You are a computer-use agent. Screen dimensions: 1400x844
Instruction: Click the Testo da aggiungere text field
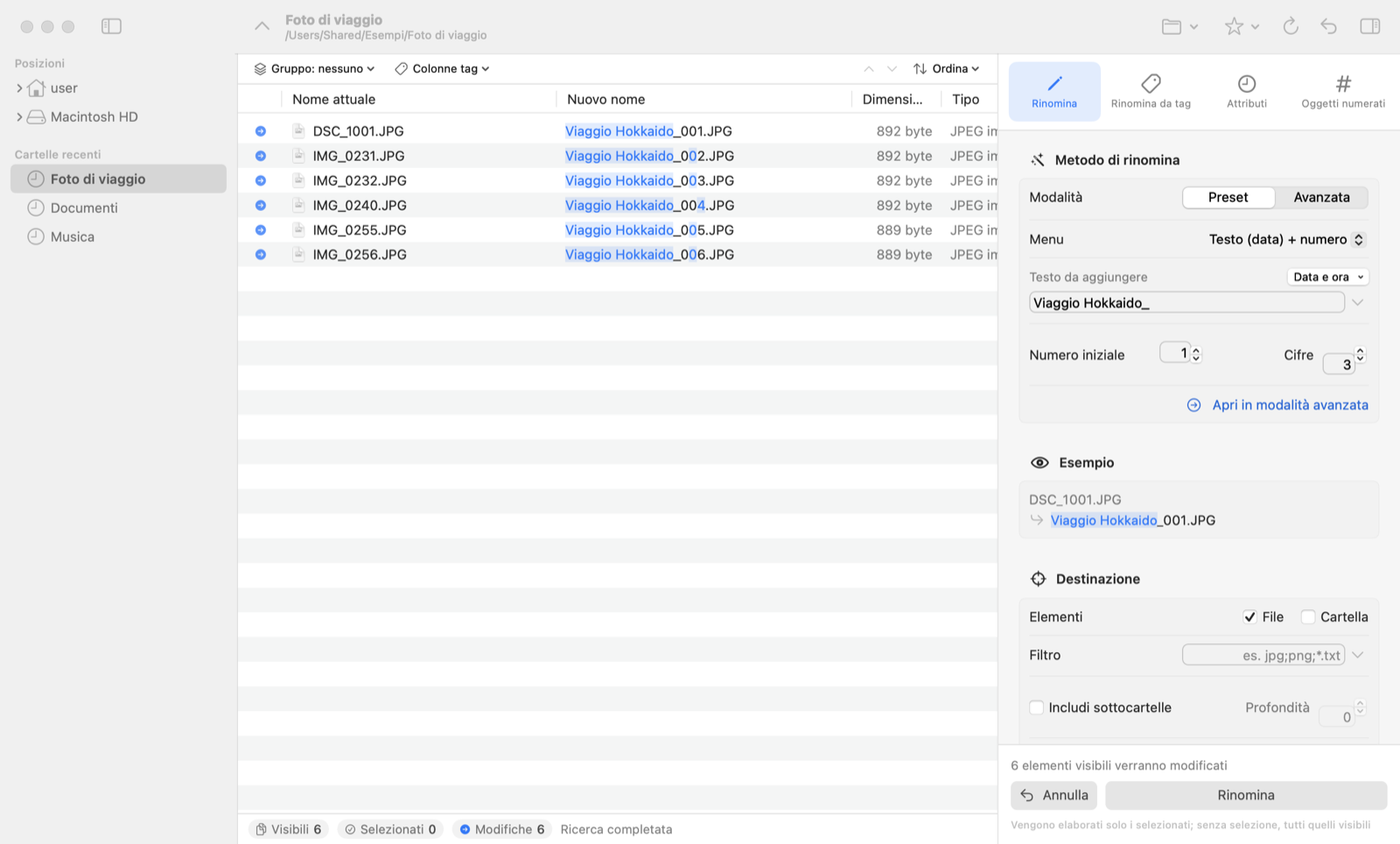click(x=1186, y=303)
